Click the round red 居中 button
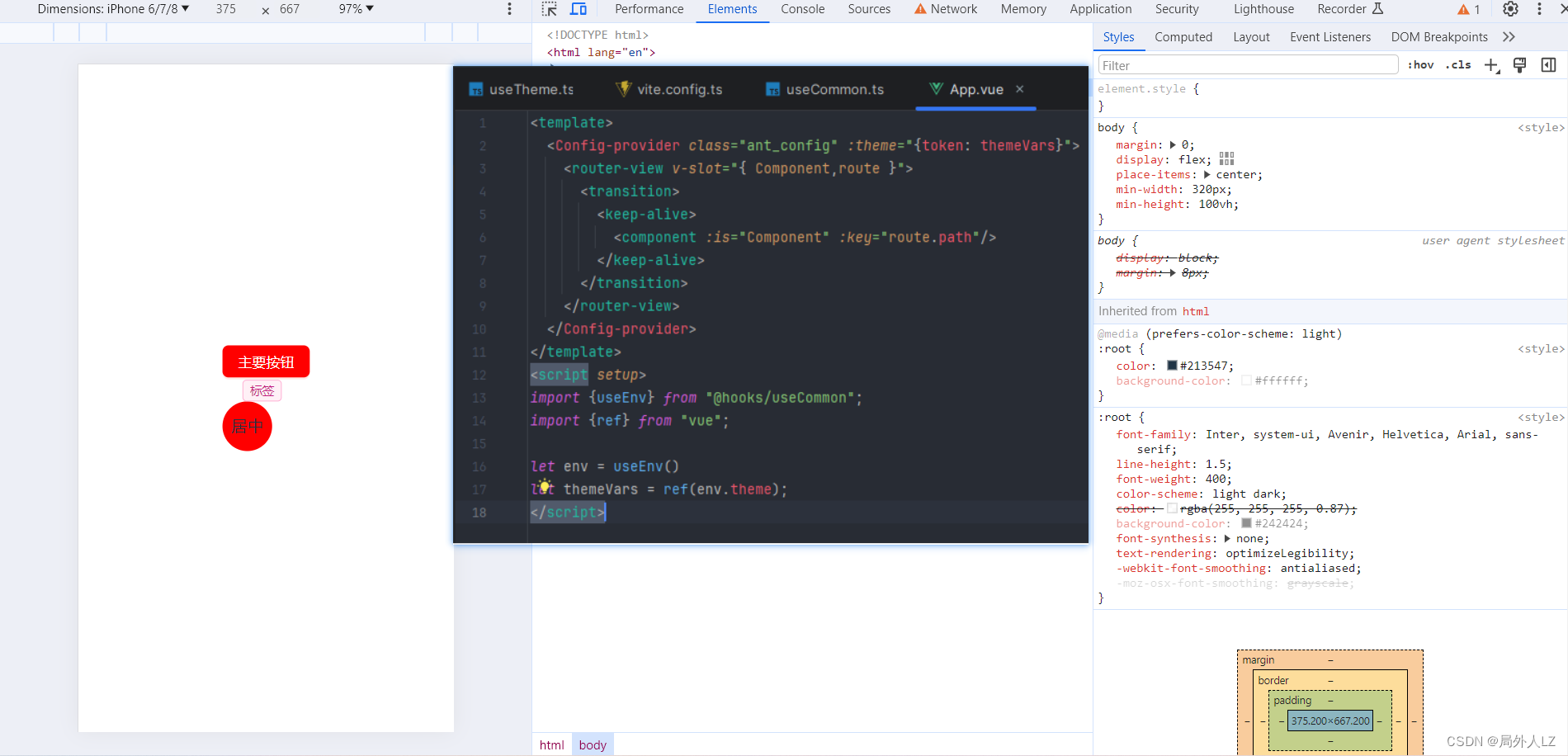This screenshot has width=1568, height=756. pyautogui.click(x=247, y=427)
